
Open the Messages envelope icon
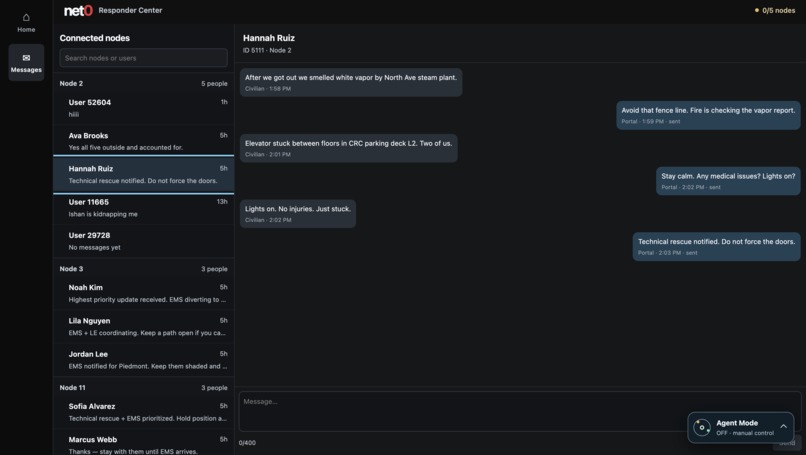(x=26, y=58)
